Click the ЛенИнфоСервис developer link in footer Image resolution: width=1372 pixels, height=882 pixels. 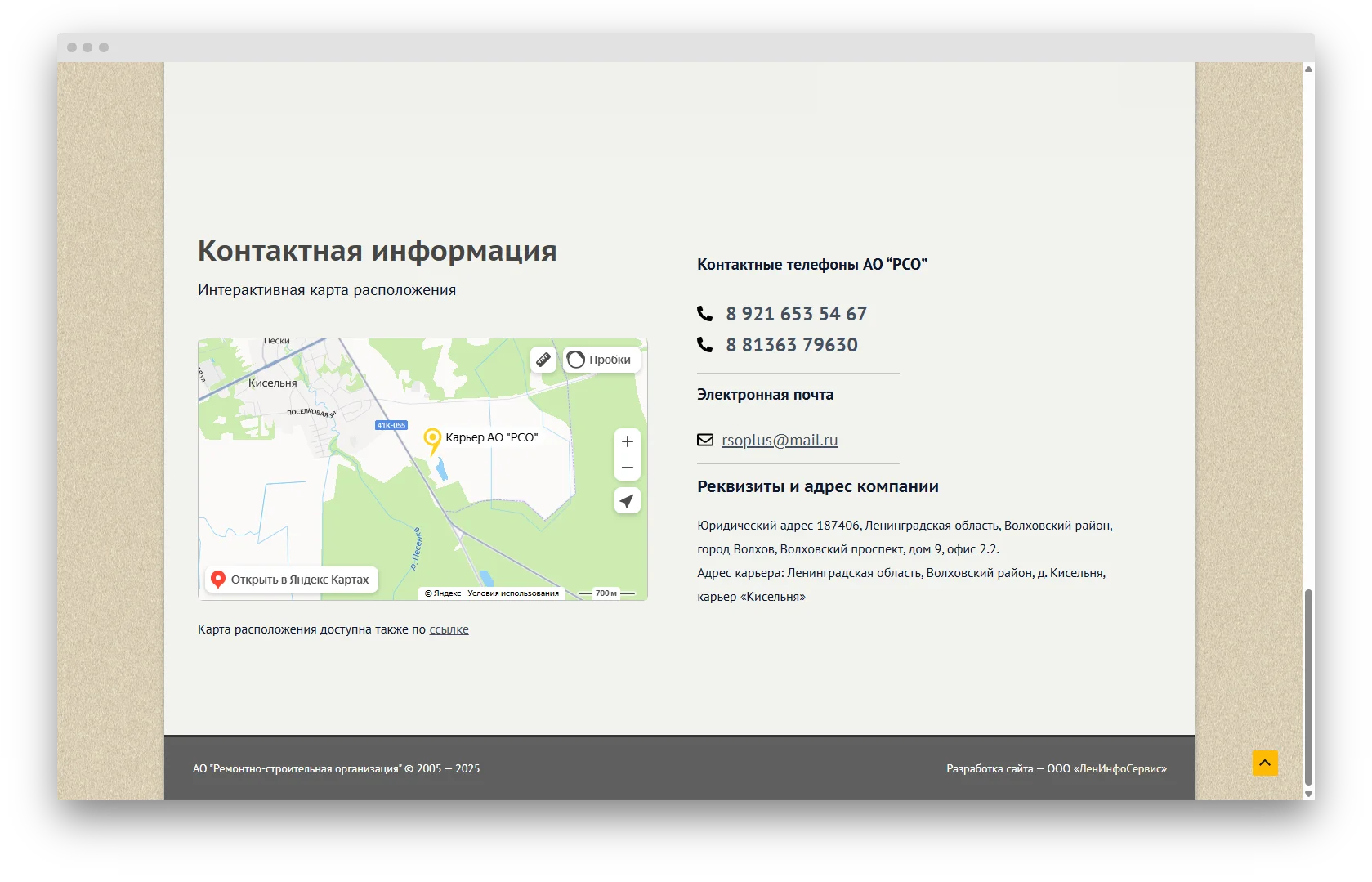(1123, 768)
